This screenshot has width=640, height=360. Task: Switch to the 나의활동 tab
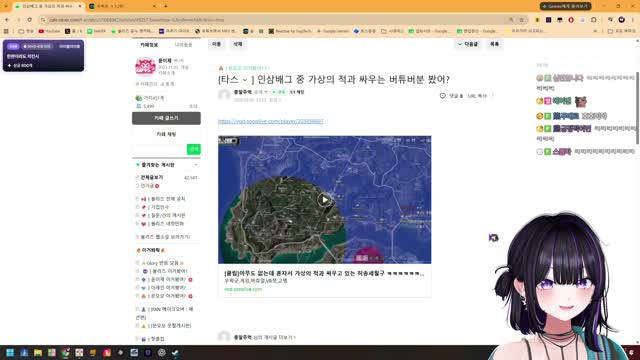183,44
